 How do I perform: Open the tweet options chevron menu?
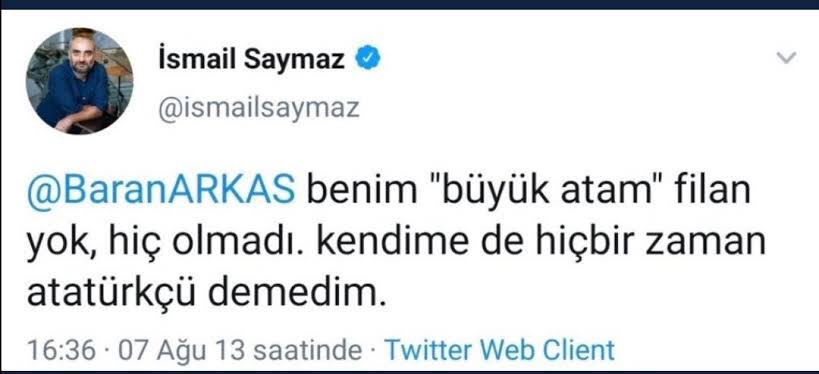pyautogui.click(x=786, y=57)
